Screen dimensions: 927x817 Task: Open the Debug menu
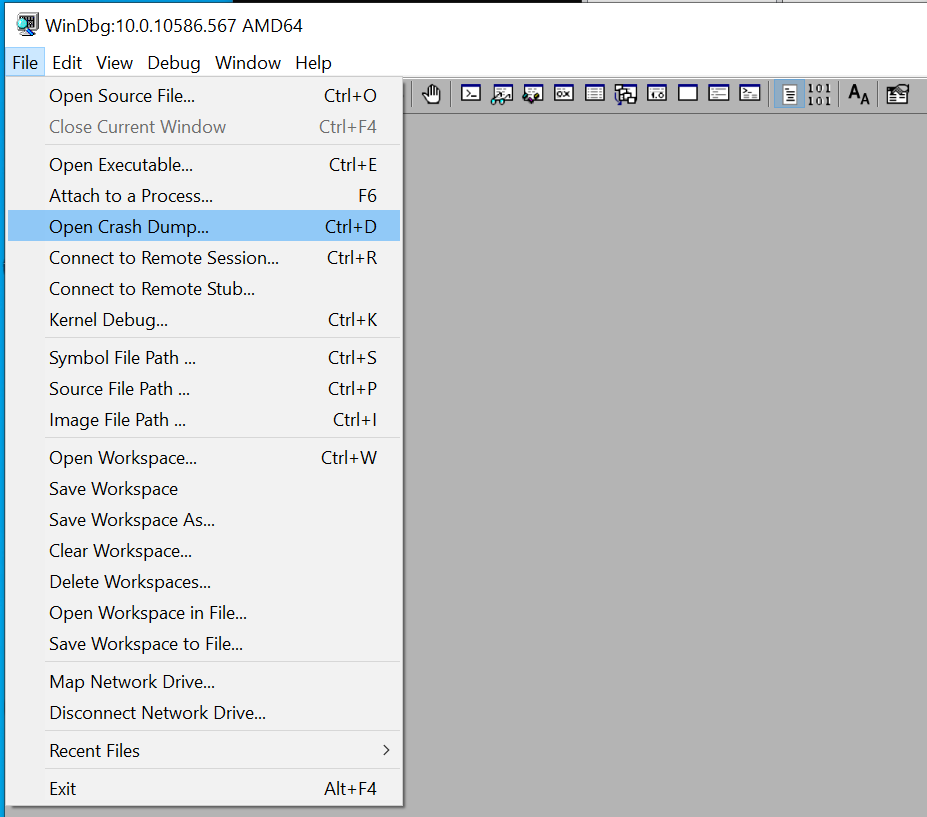tap(174, 63)
